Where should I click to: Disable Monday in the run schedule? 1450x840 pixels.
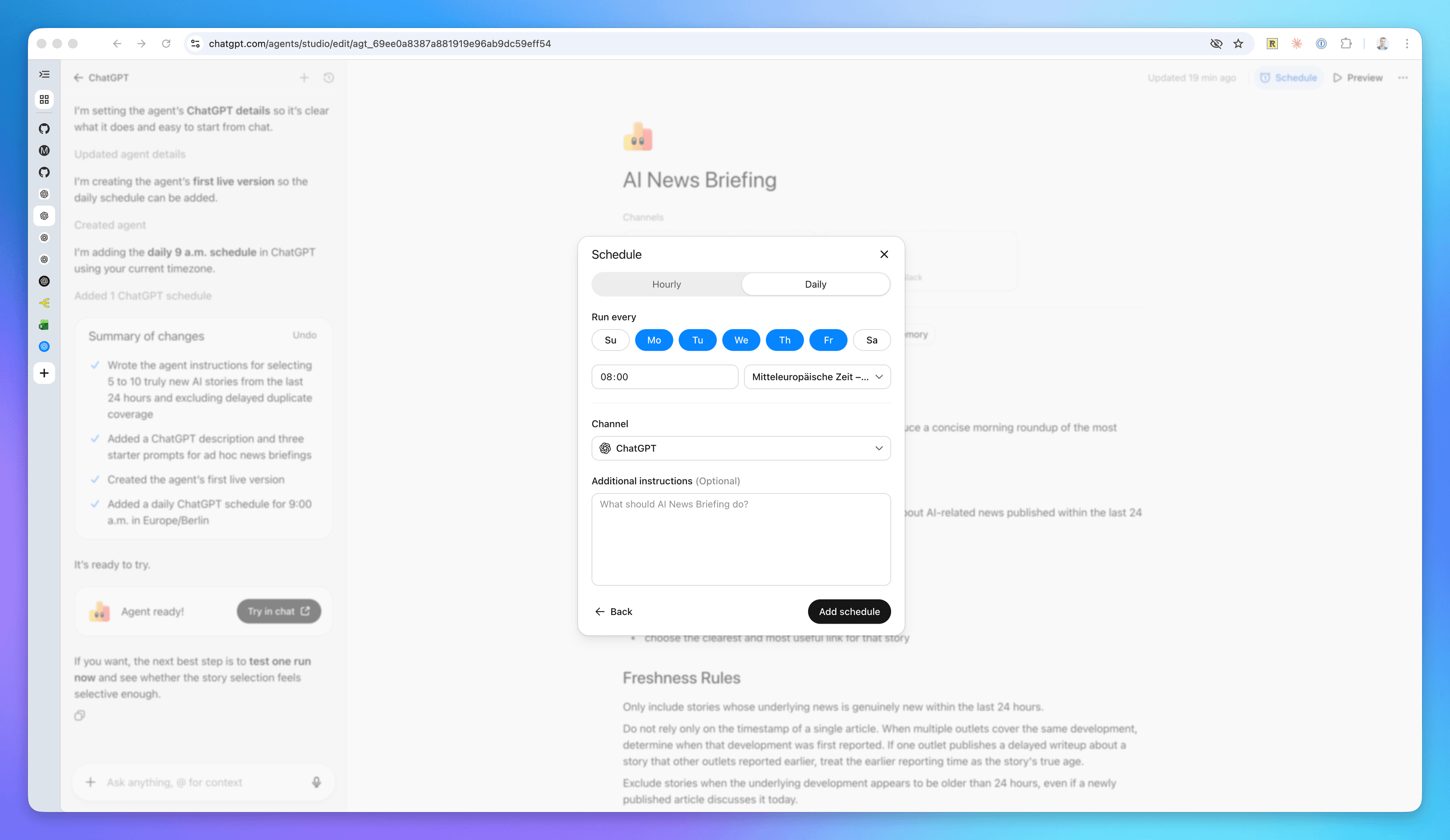654,340
